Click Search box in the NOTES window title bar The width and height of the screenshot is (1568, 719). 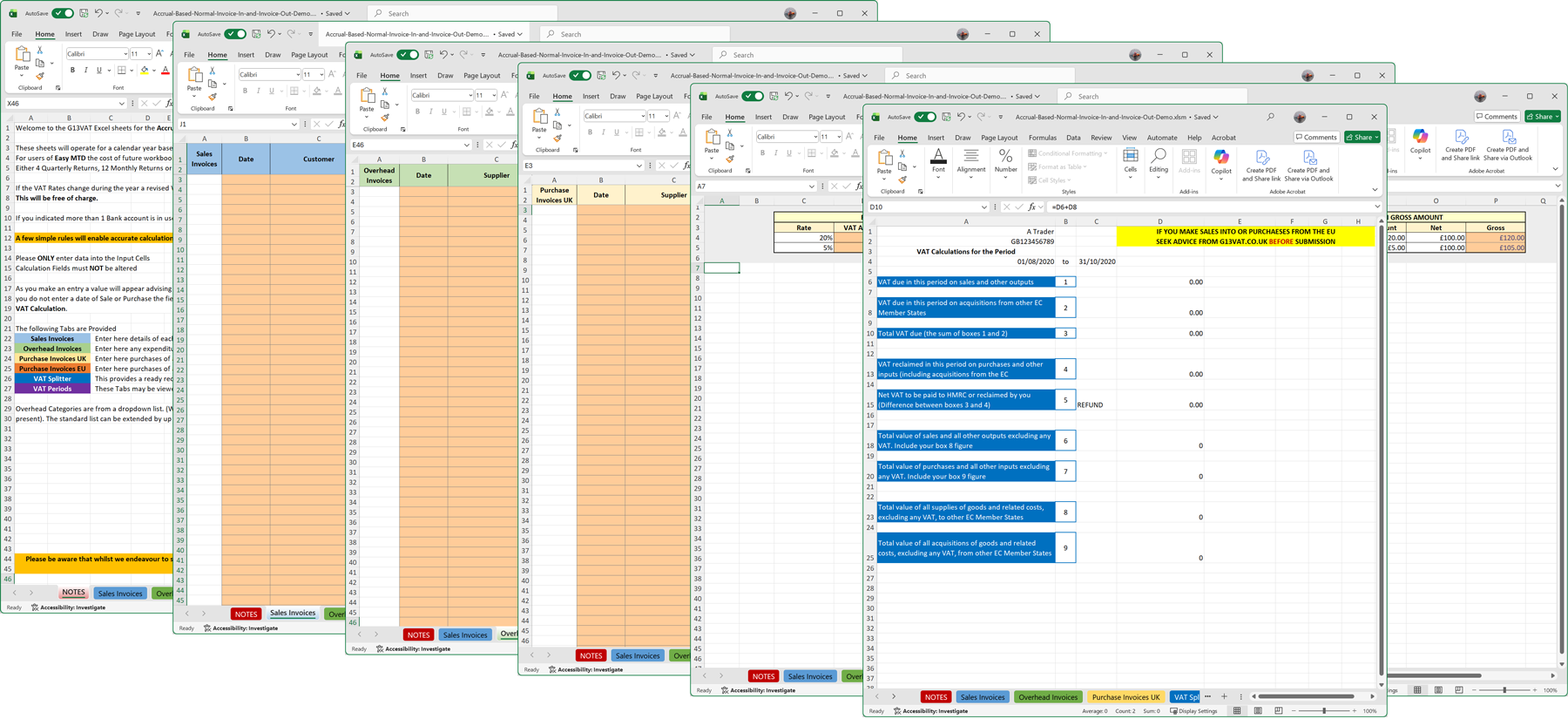462,13
